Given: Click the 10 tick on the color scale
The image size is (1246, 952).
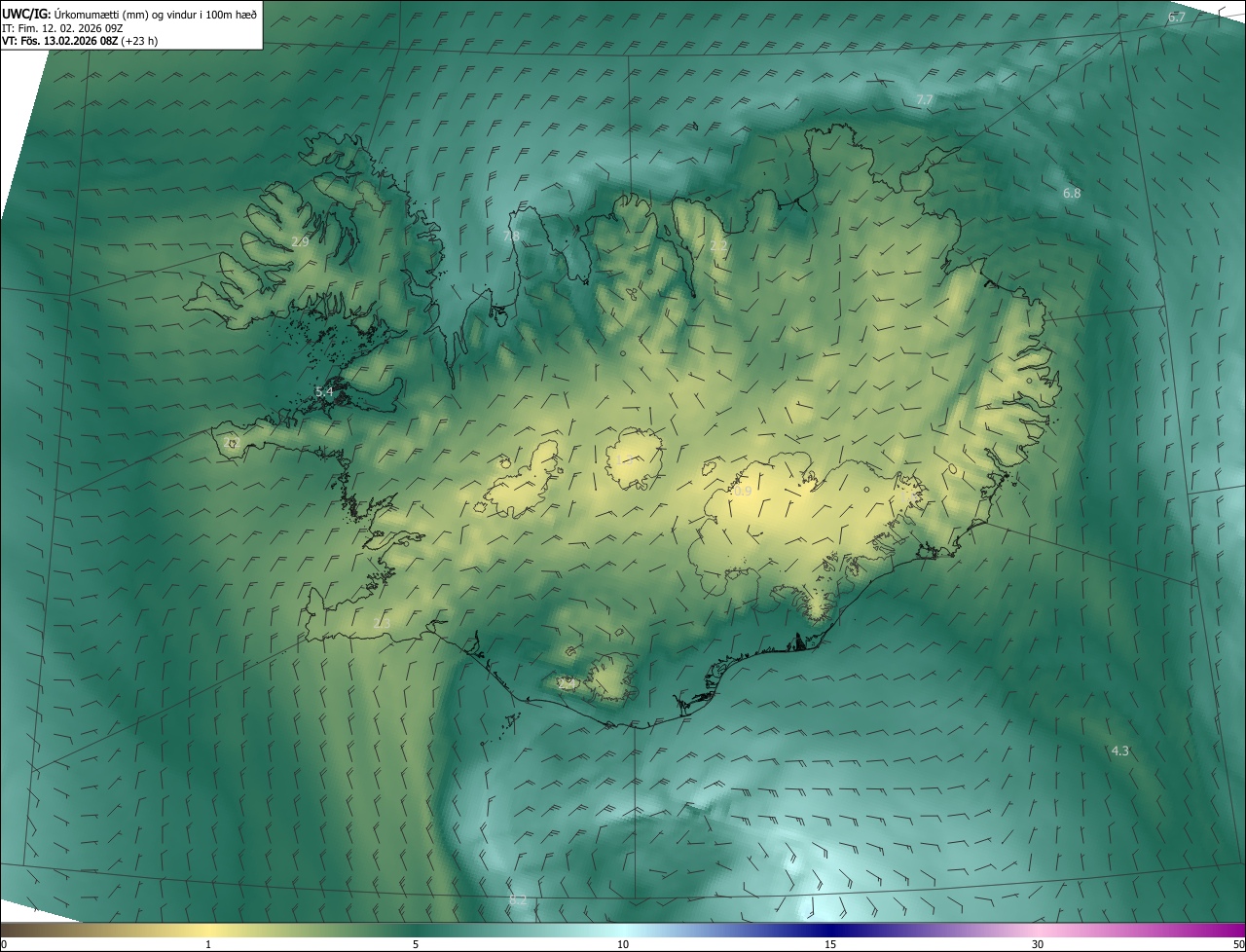Looking at the screenshot, I should [x=623, y=944].
